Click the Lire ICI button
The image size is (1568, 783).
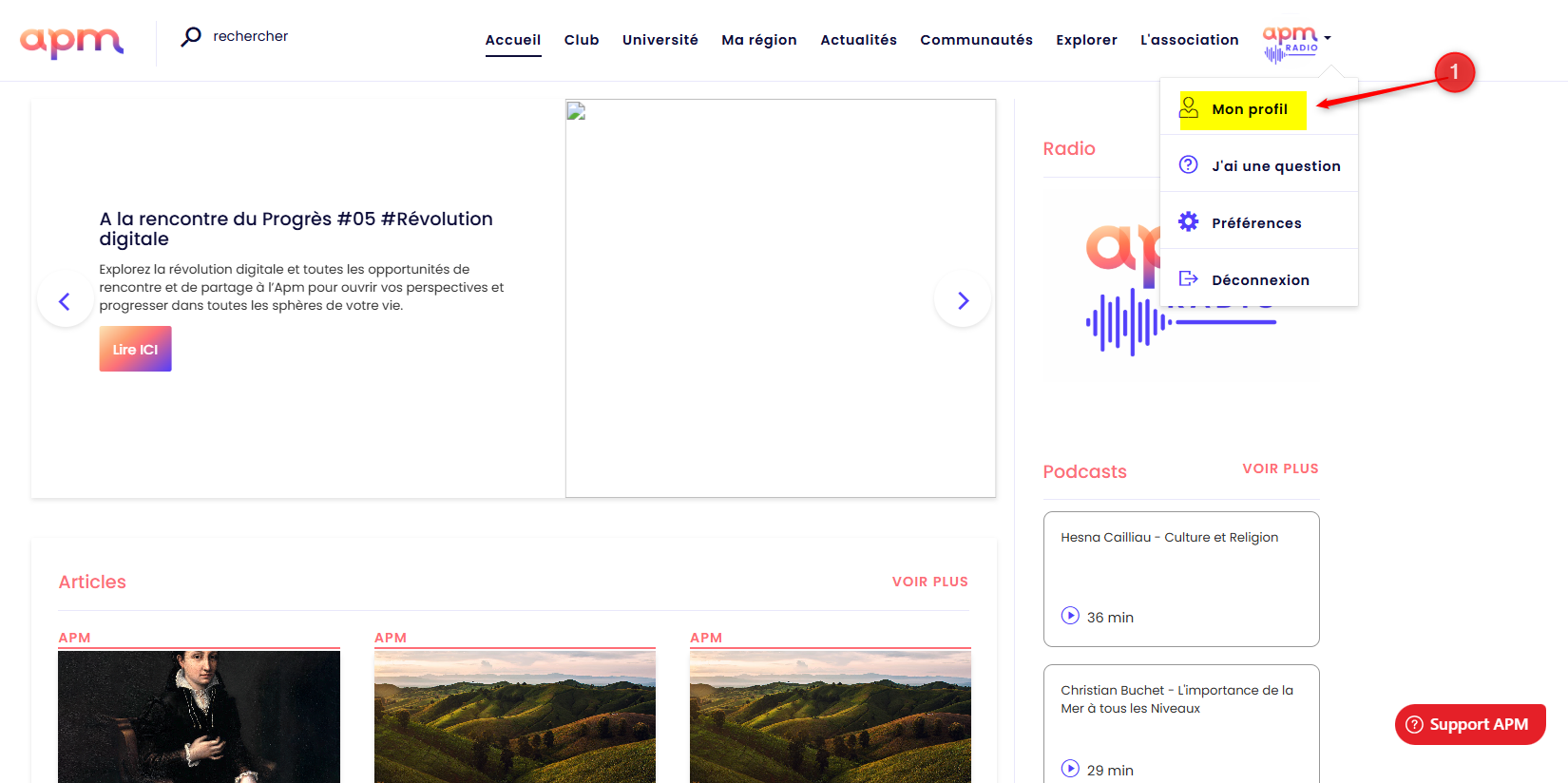coord(136,349)
